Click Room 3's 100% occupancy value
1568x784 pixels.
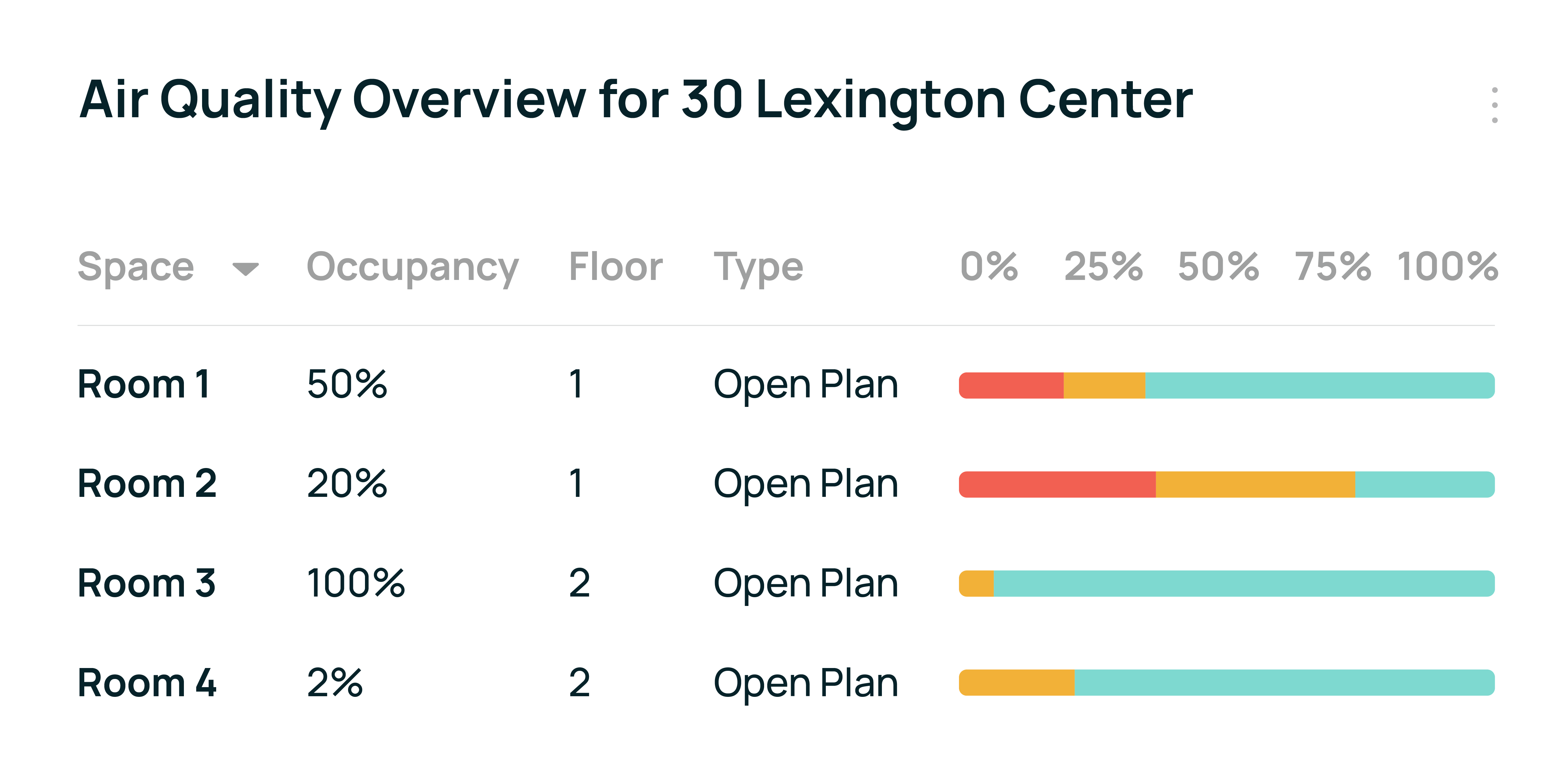point(356,583)
